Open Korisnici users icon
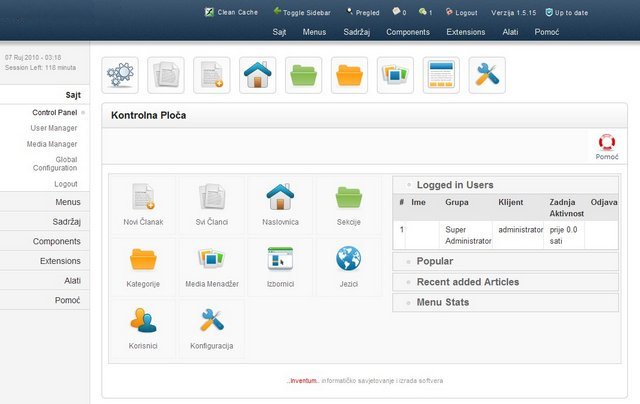 [x=143, y=323]
